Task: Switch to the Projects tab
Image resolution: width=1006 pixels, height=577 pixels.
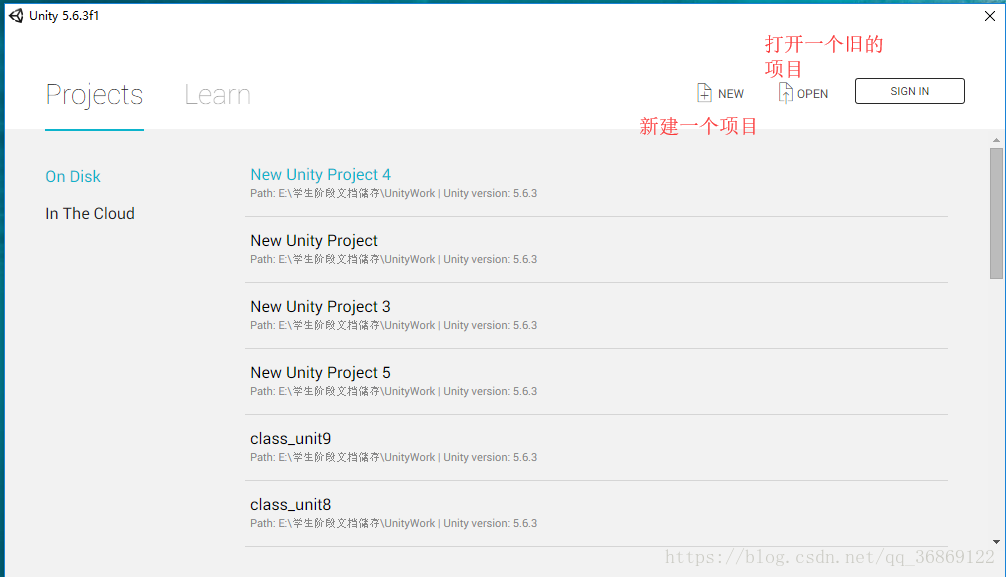Action: point(94,95)
